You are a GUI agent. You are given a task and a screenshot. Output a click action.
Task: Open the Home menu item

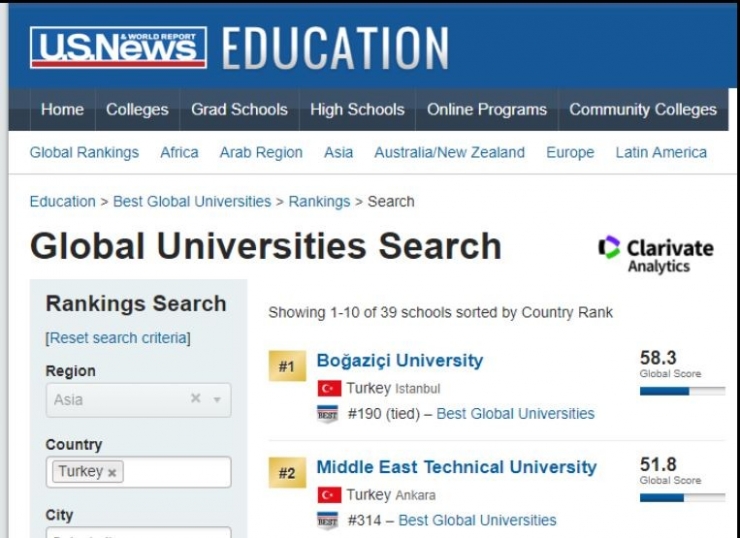pyautogui.click(x=62, y=109)
